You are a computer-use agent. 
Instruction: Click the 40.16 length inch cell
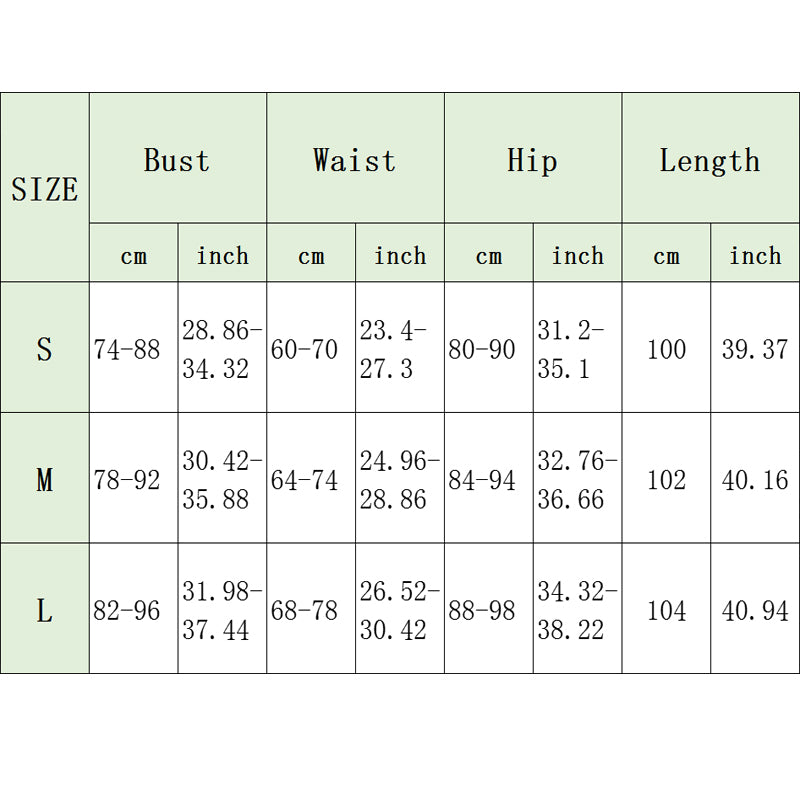pos(755,480)
